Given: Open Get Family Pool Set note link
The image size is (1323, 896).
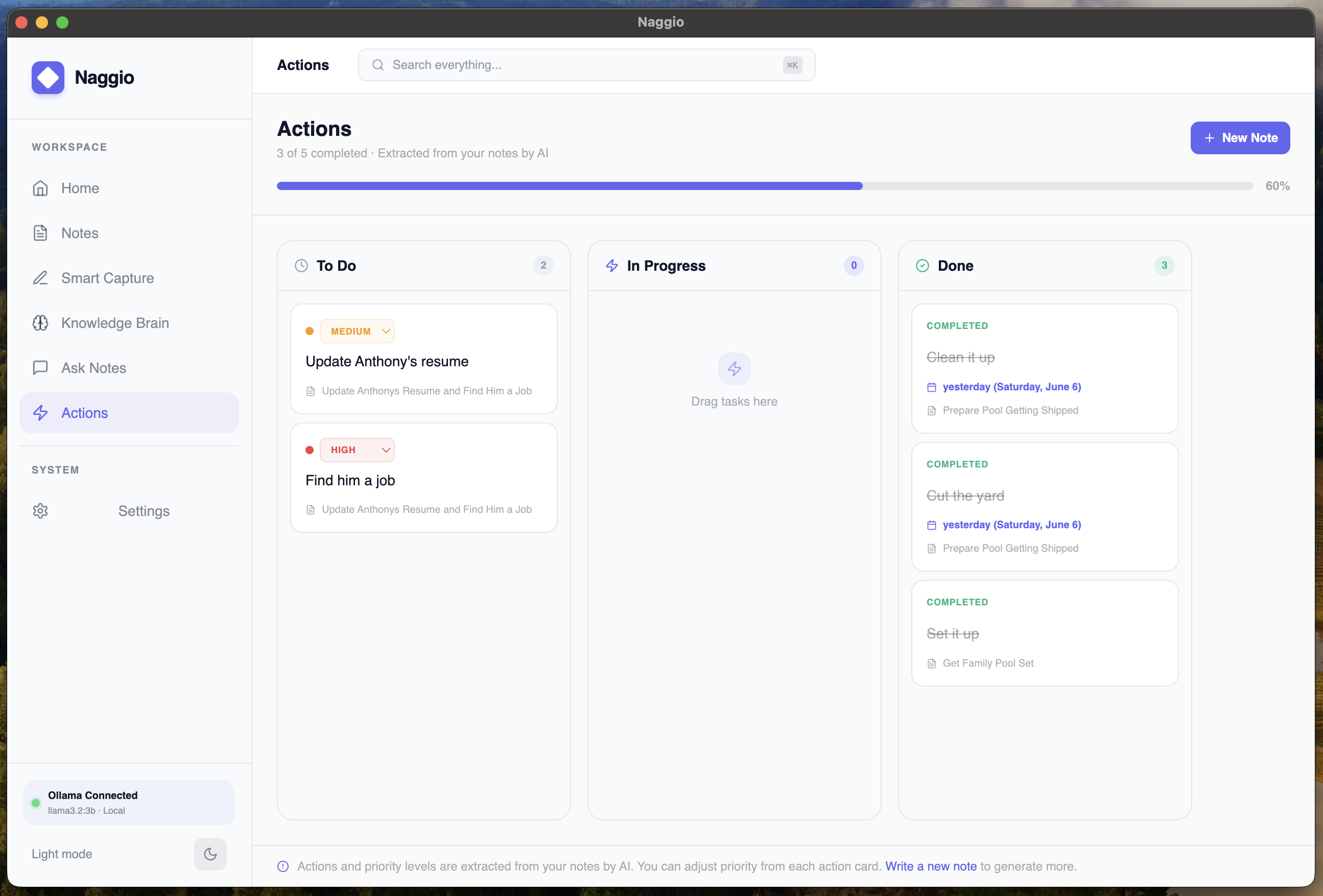Looking at the screenshot, I should [988, 663].
